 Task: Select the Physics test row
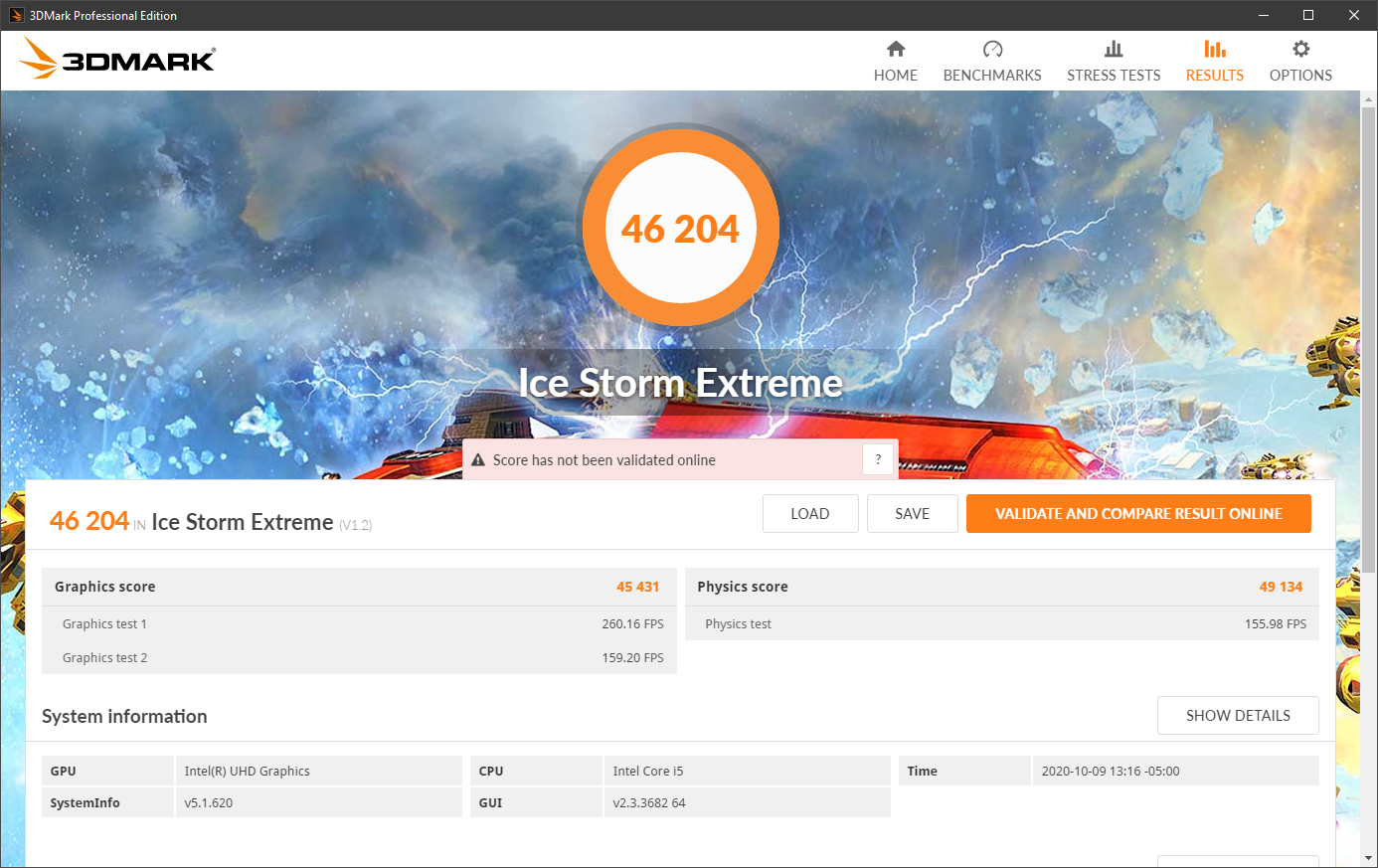coord(1002,624)
